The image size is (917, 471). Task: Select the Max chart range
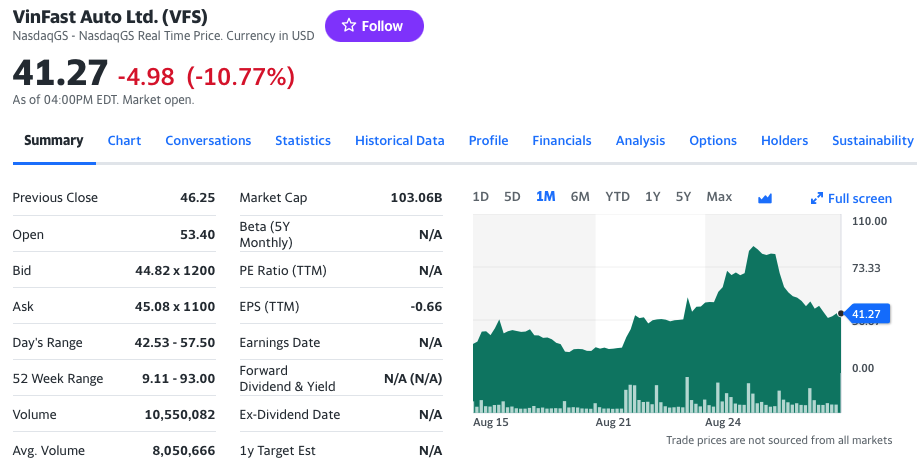click(x=719, y=197)
